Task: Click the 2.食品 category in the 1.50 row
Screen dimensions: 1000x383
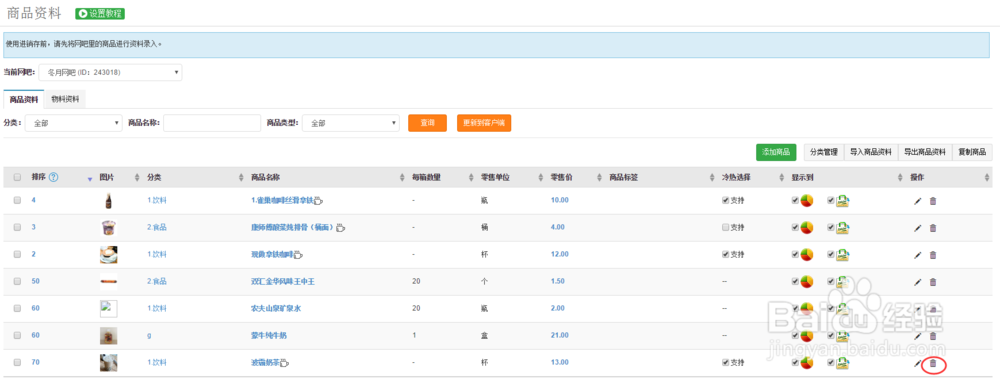Action: point(157,282)
